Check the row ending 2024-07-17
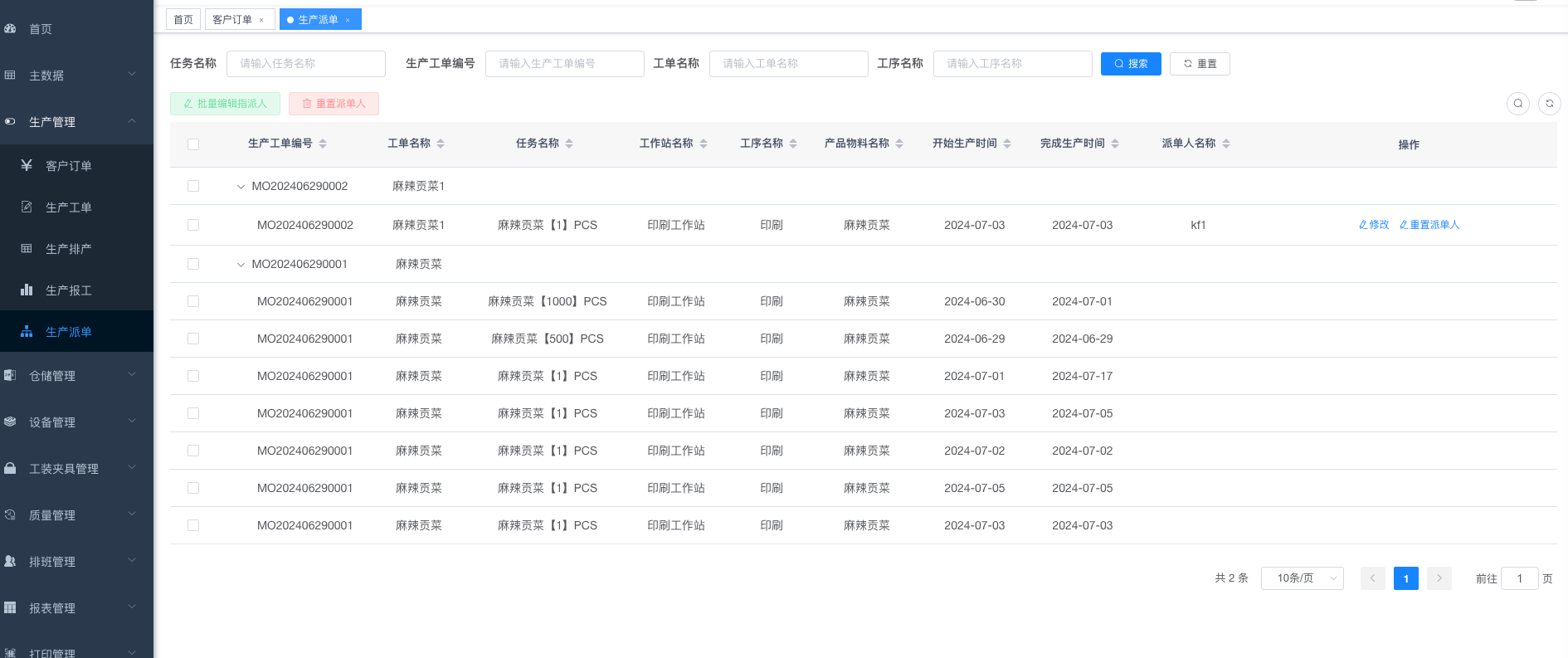This screenshot has width=1568, height=658. pos(193,376)
